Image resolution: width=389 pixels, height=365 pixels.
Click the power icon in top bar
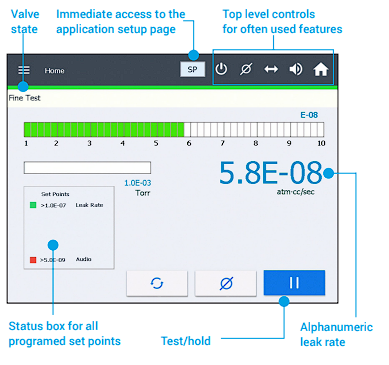(x=221, y=69)
